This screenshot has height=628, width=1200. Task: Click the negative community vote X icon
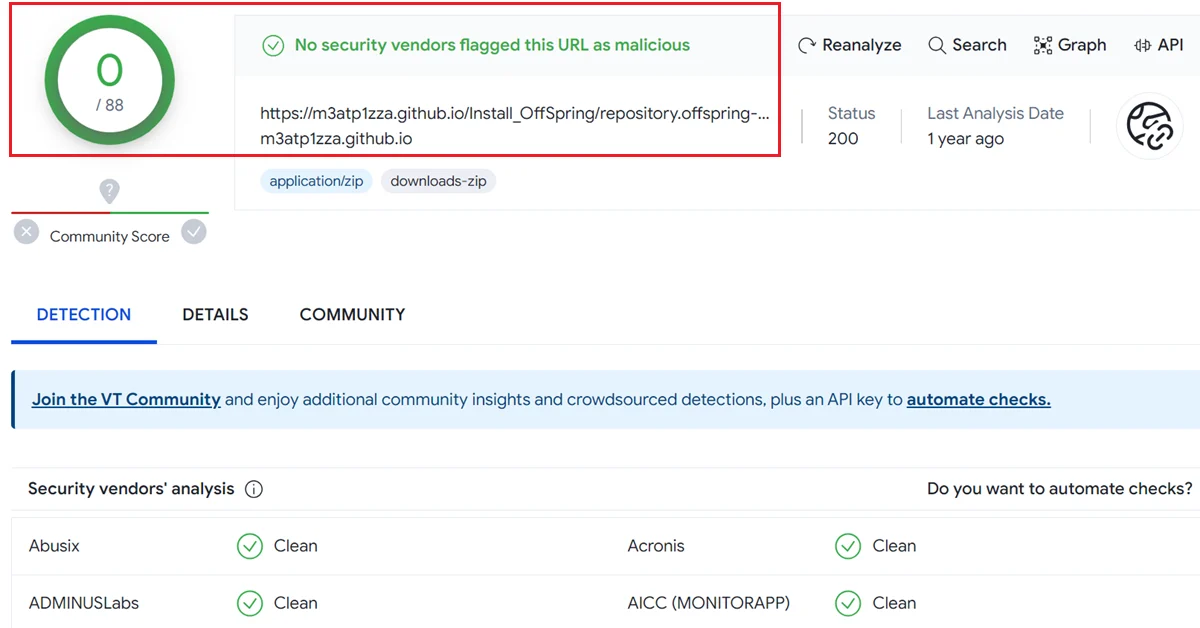27,233
